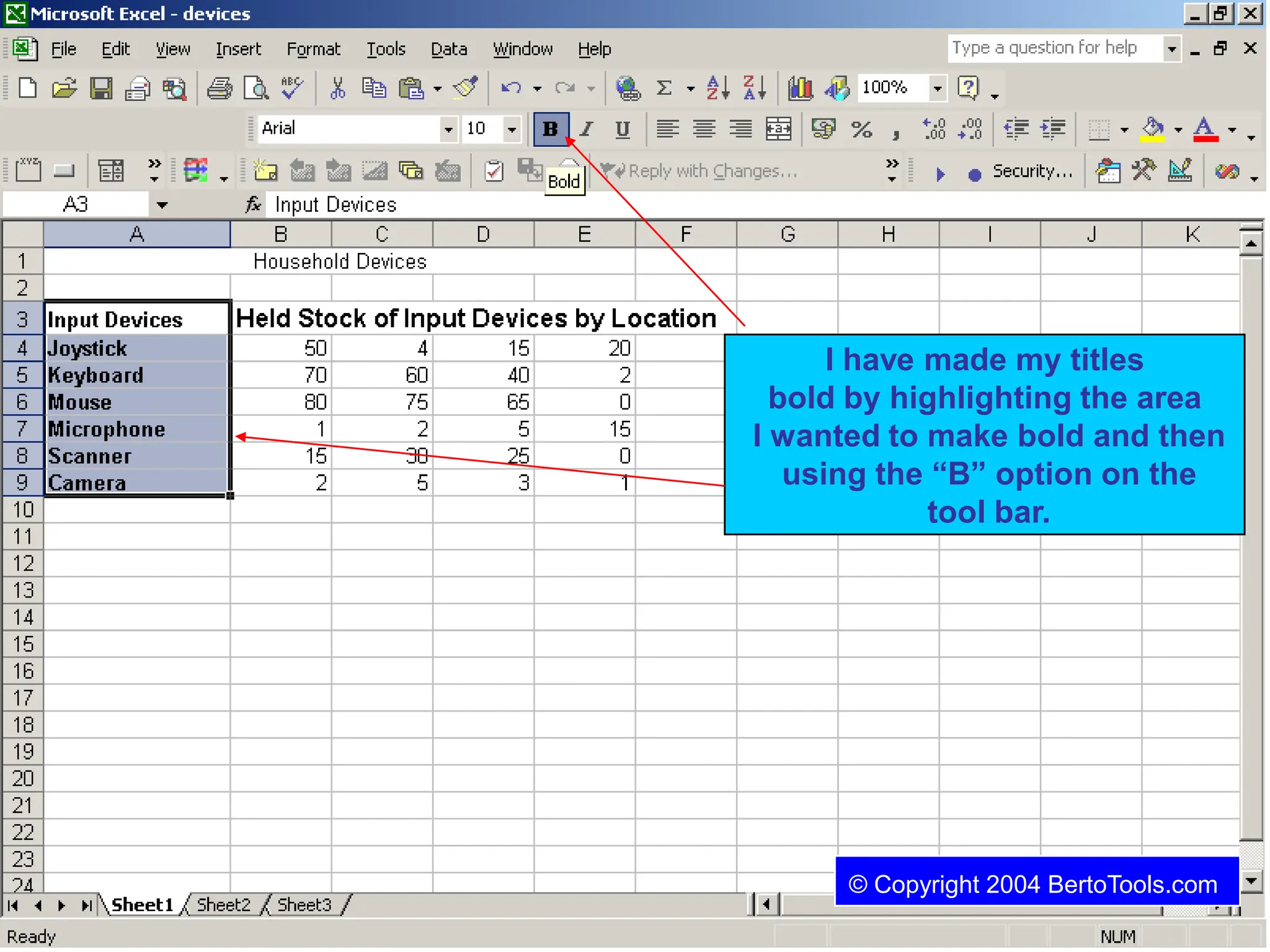Click the Cut scissors icon
This screenshot has height=952, width=1270.
(x=337, y=89)
